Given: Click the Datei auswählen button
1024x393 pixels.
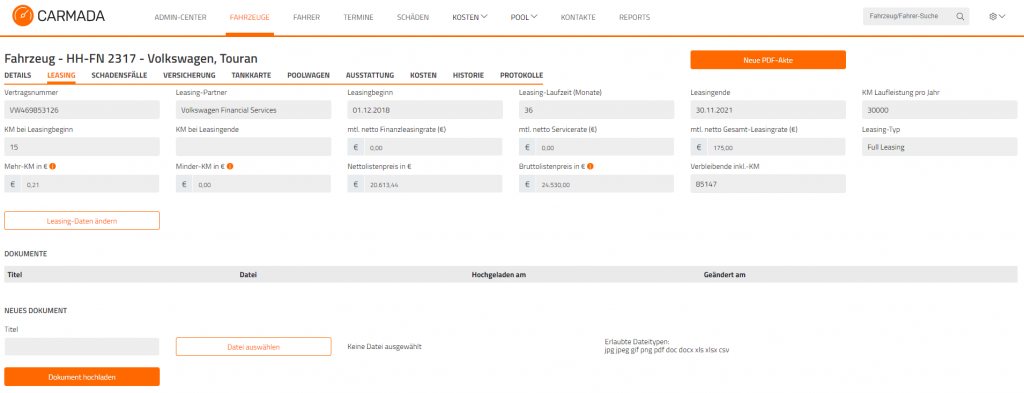Looking at the screenshot, I should [253, 347].
